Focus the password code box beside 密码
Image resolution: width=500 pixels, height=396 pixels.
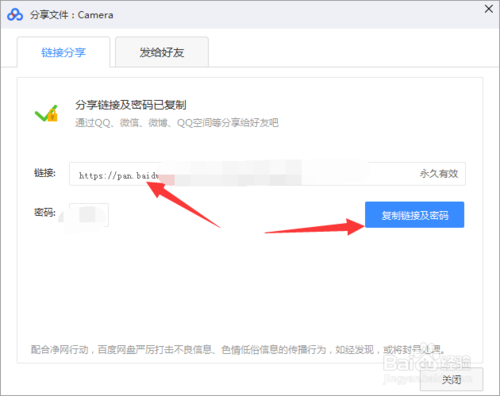coord(89,215)
